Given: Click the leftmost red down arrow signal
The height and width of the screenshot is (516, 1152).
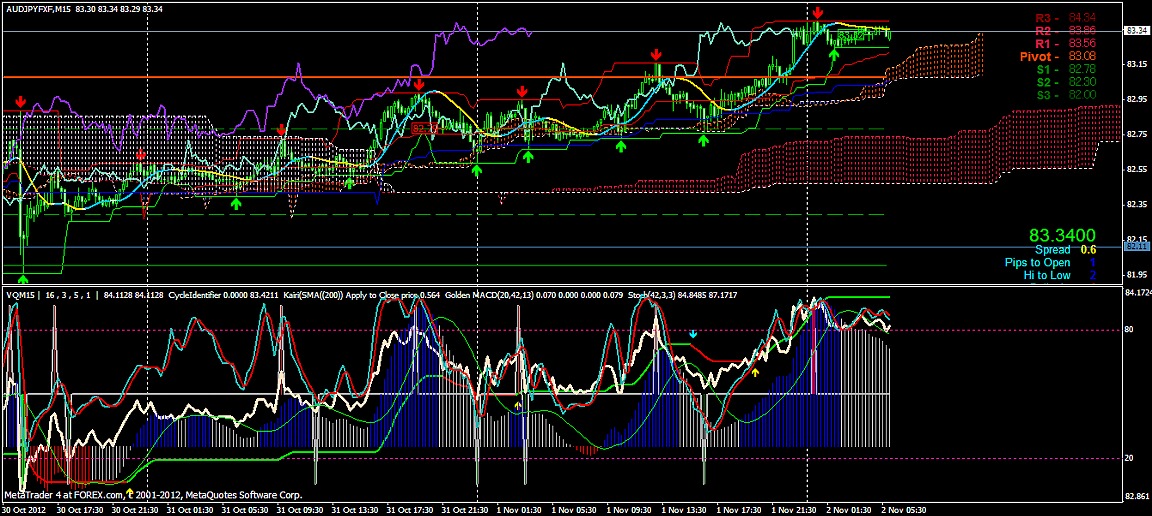Looking at the screenshot, I should coord(21,103).
